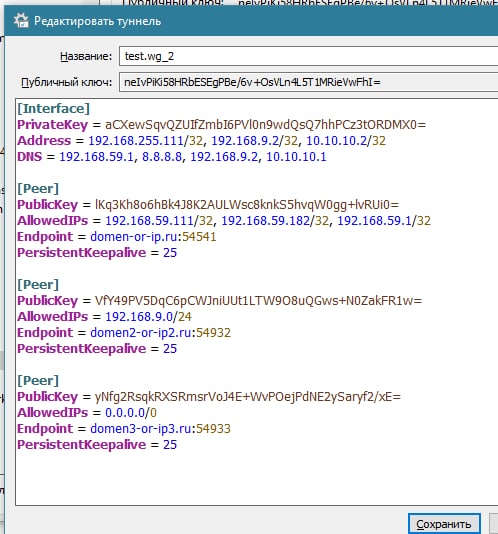Click the AllowedIPs entry 192.168.59.182/32
The height and width of the screenshot is (534, 498).
coord(275,221)
